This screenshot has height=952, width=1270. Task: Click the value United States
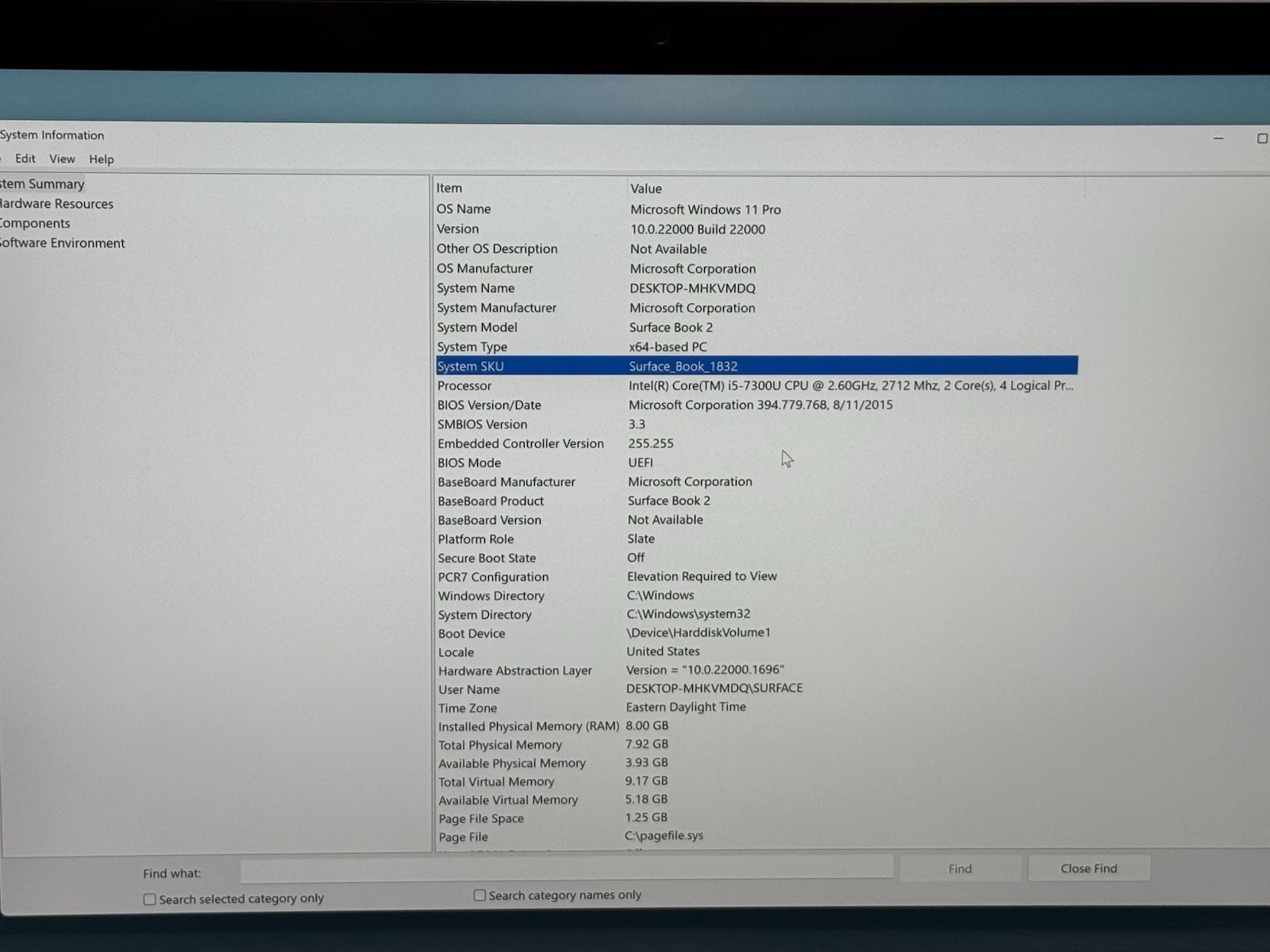click(x=663, y=651)
